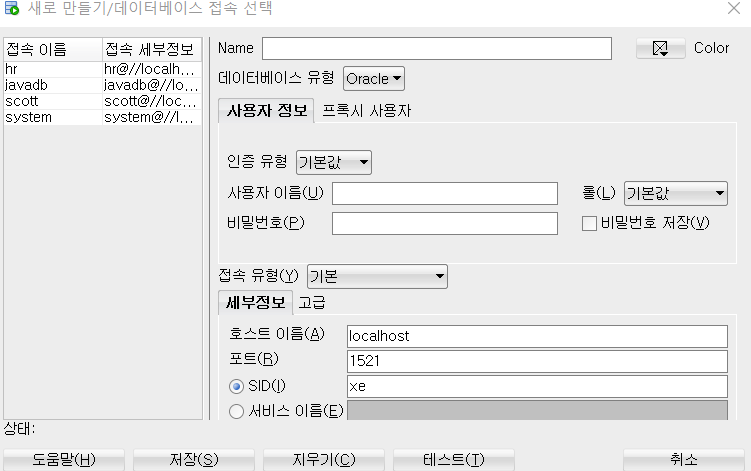The height and width of the screenshot is (471, 751).
Task: Focus the 사용자 이름 input field
Action: (445, 193)
